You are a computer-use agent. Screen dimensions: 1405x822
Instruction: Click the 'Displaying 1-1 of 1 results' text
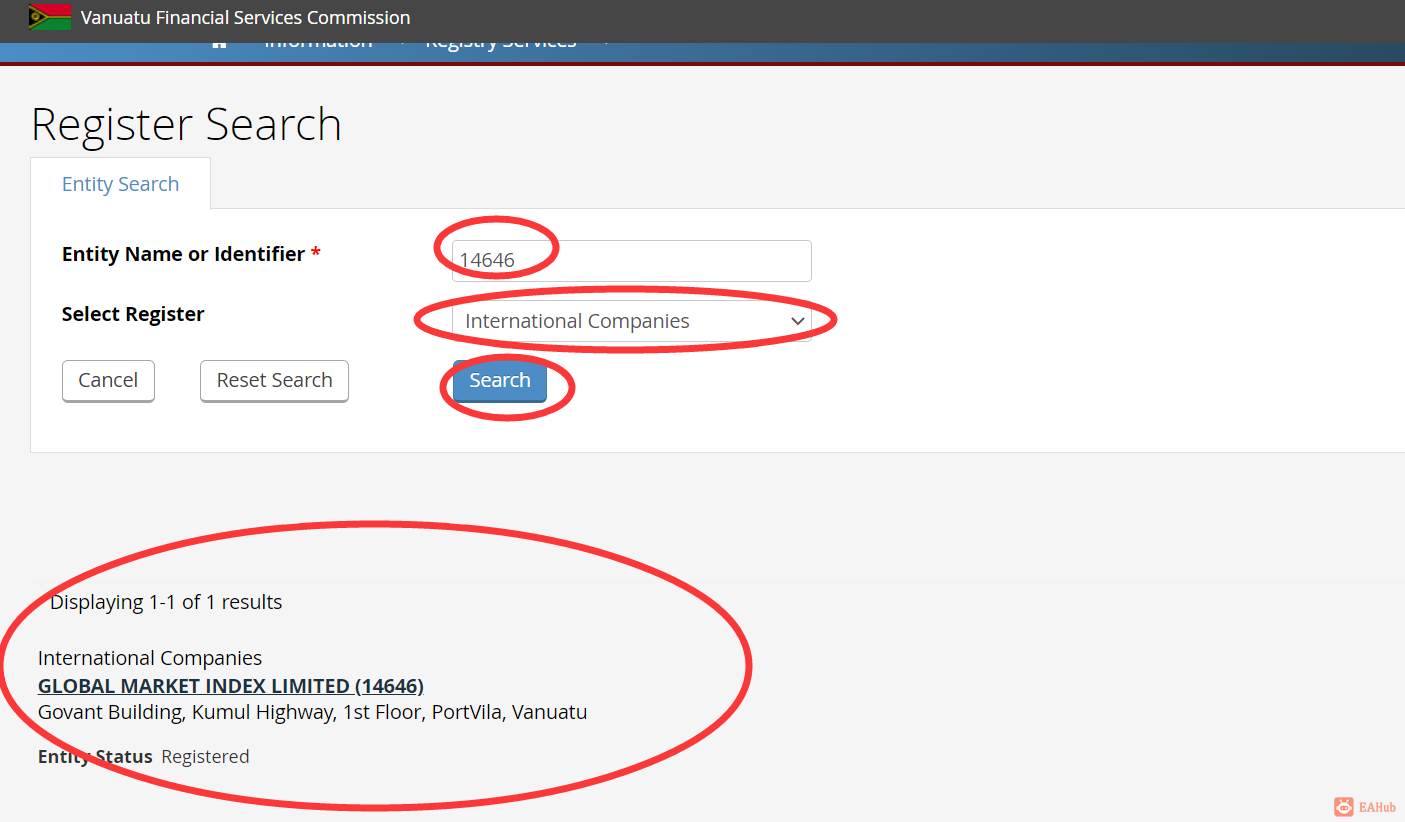click(166, 602)
